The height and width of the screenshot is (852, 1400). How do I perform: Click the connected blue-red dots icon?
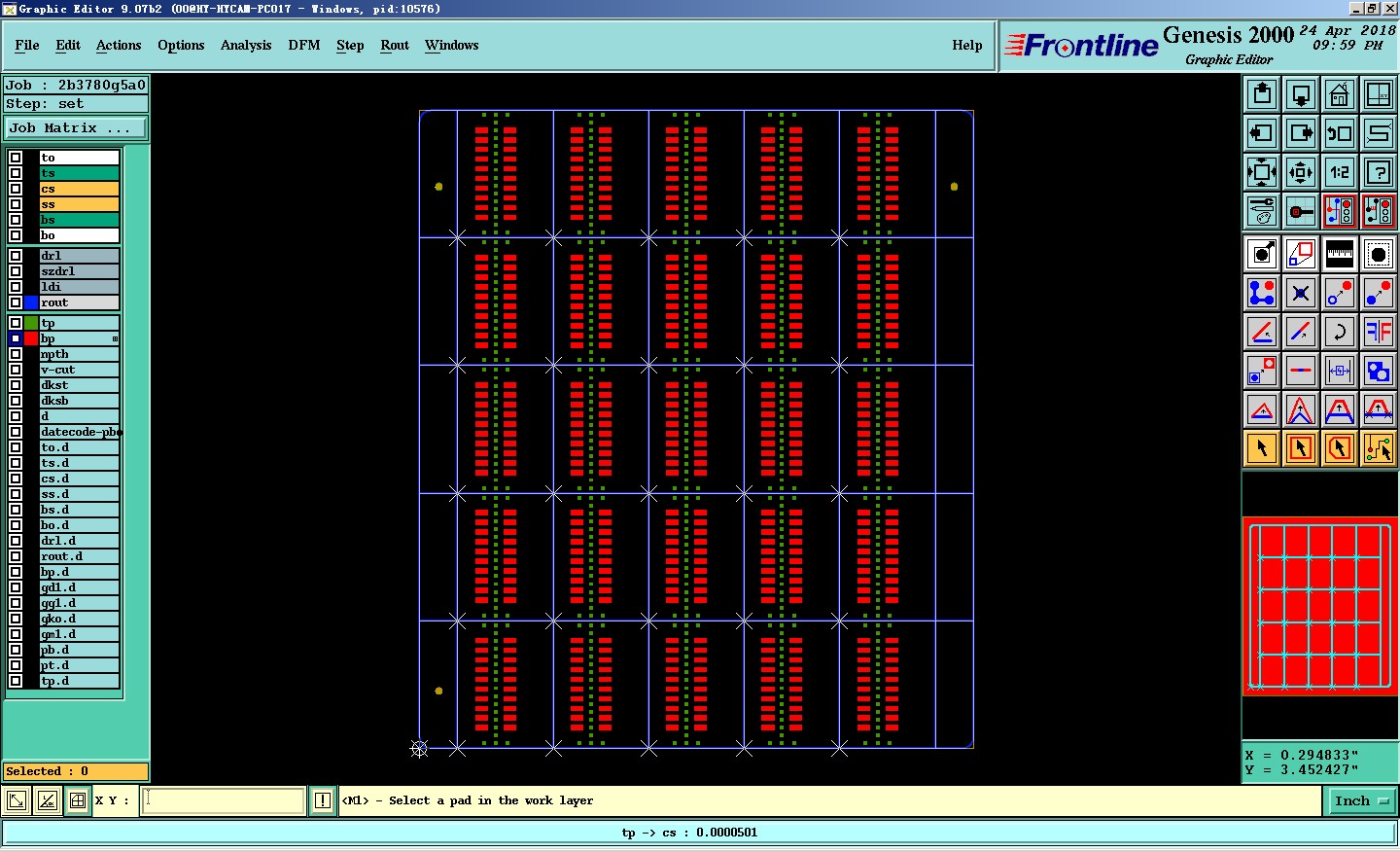(1262, 293)
